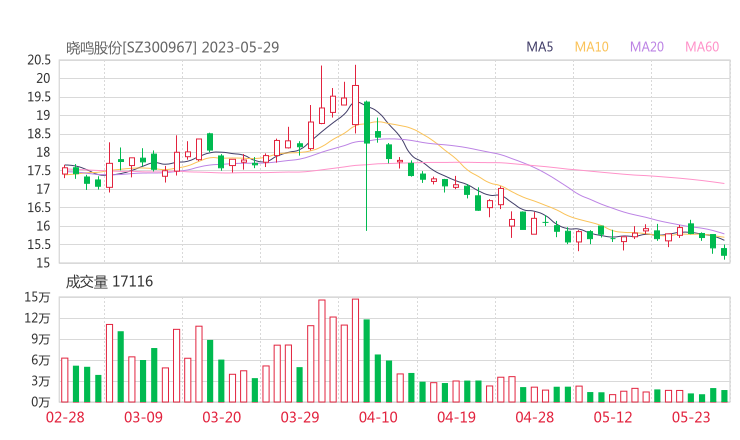This screenshot has width=740, height=440.
Task: Click the 成交量 17116 volume label
Action: pos(109,282)
